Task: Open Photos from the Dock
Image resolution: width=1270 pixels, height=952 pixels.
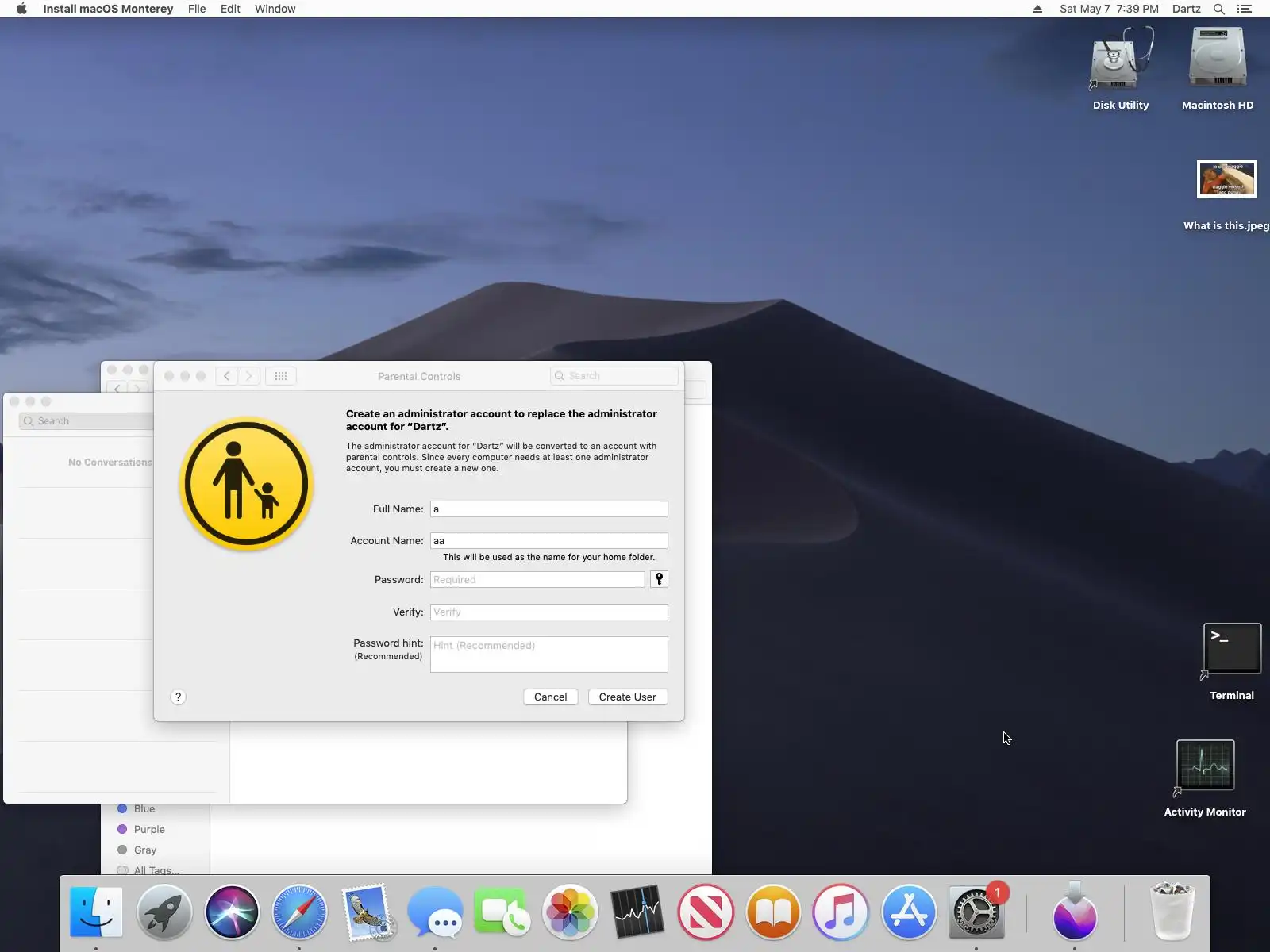Action: 570,912
